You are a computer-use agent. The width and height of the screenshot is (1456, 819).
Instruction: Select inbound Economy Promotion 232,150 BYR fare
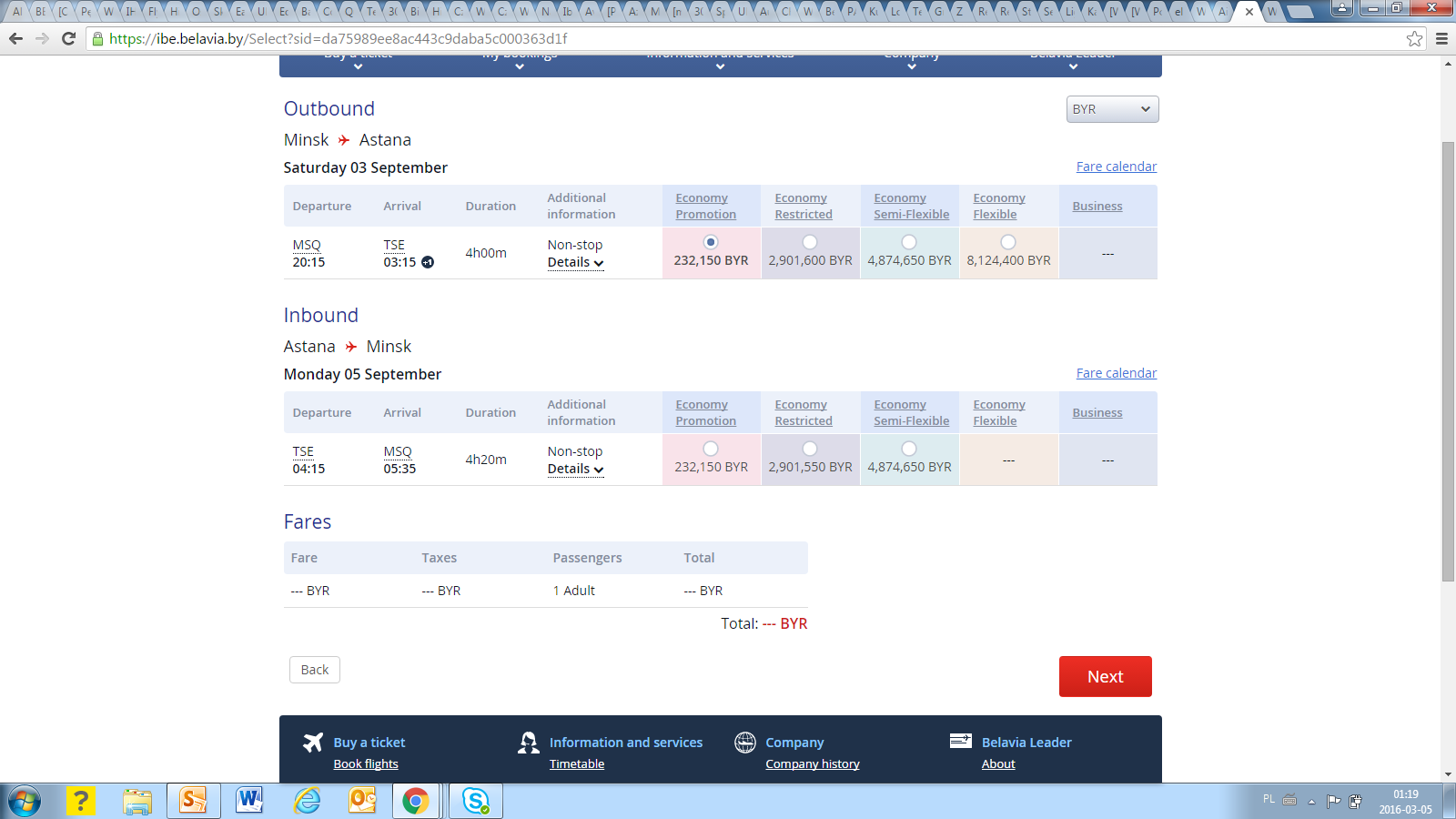[x=711, y=449]
